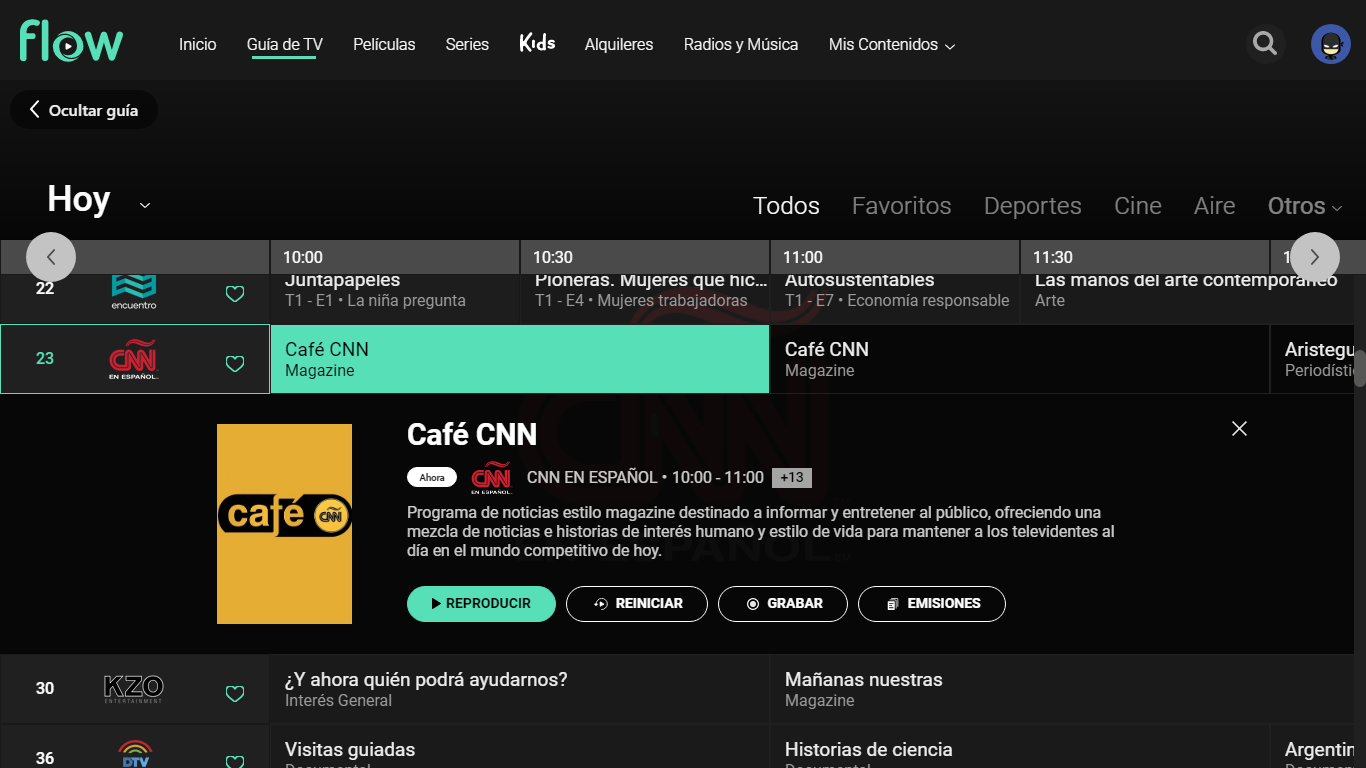Open ¿Y ahora quién podrá ayudarnos? program
This screenshot has height=768, width=1366.
click(x=520, y=689)
